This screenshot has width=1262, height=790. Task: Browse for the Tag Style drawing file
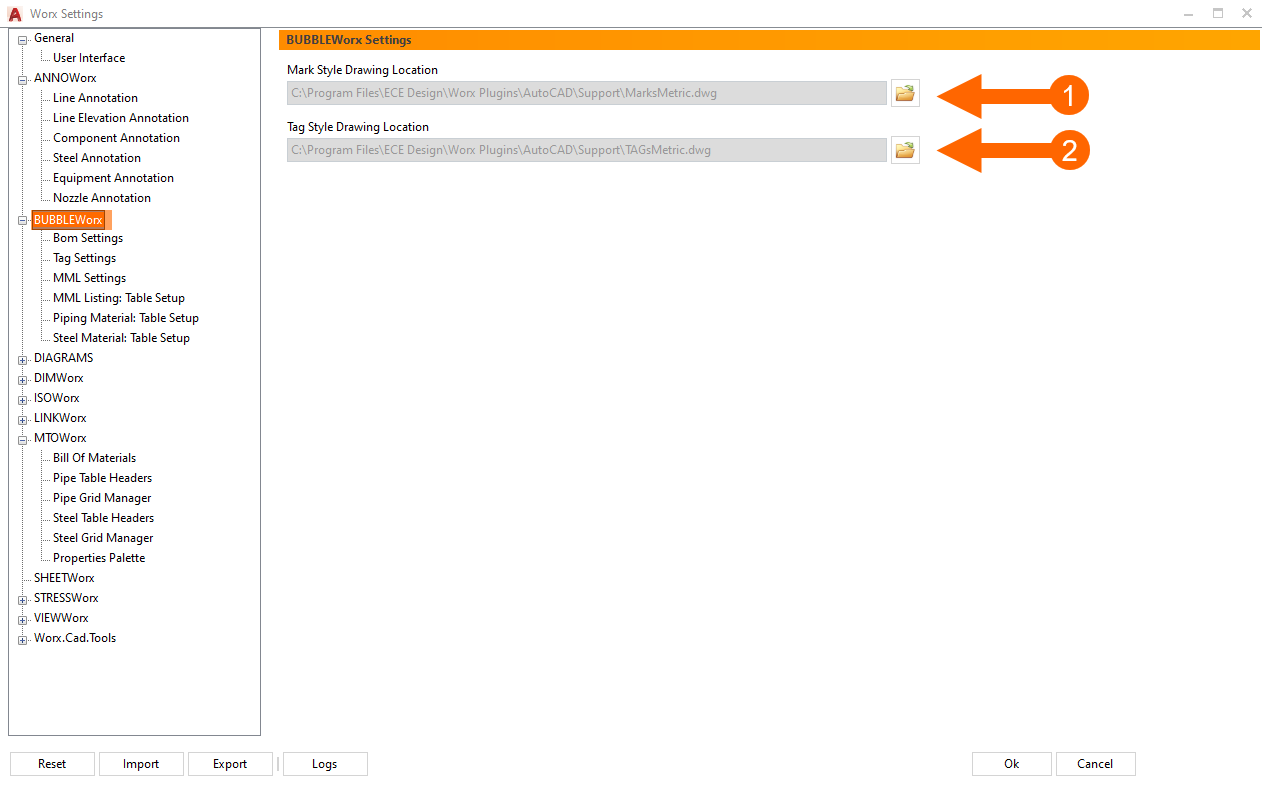coord(905,150)
